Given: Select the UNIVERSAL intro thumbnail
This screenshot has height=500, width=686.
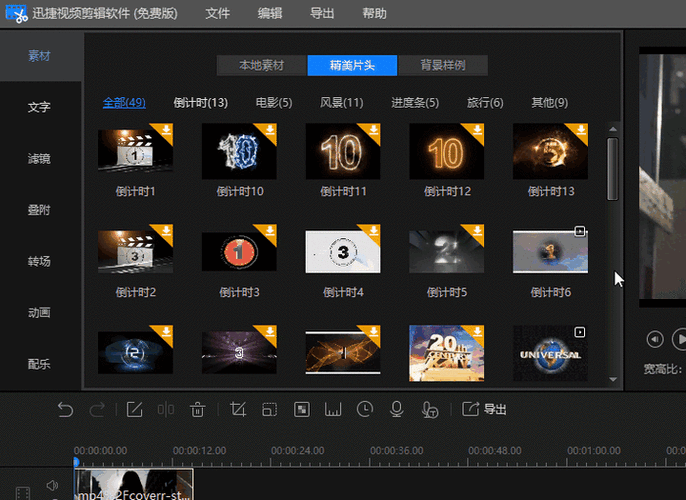Looking at the screenshot, I should [x=550, y=351].
